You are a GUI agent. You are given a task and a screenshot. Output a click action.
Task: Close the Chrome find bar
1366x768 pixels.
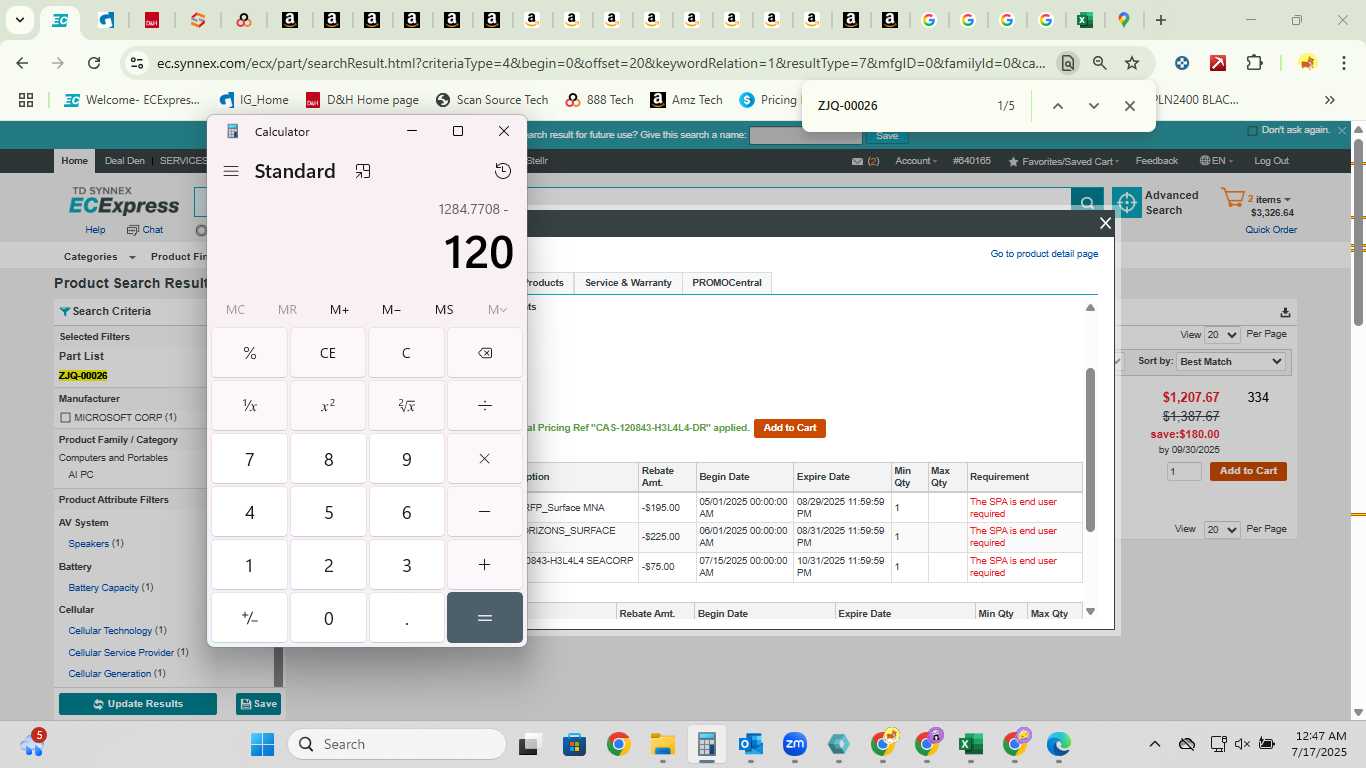click(1130, 106)
